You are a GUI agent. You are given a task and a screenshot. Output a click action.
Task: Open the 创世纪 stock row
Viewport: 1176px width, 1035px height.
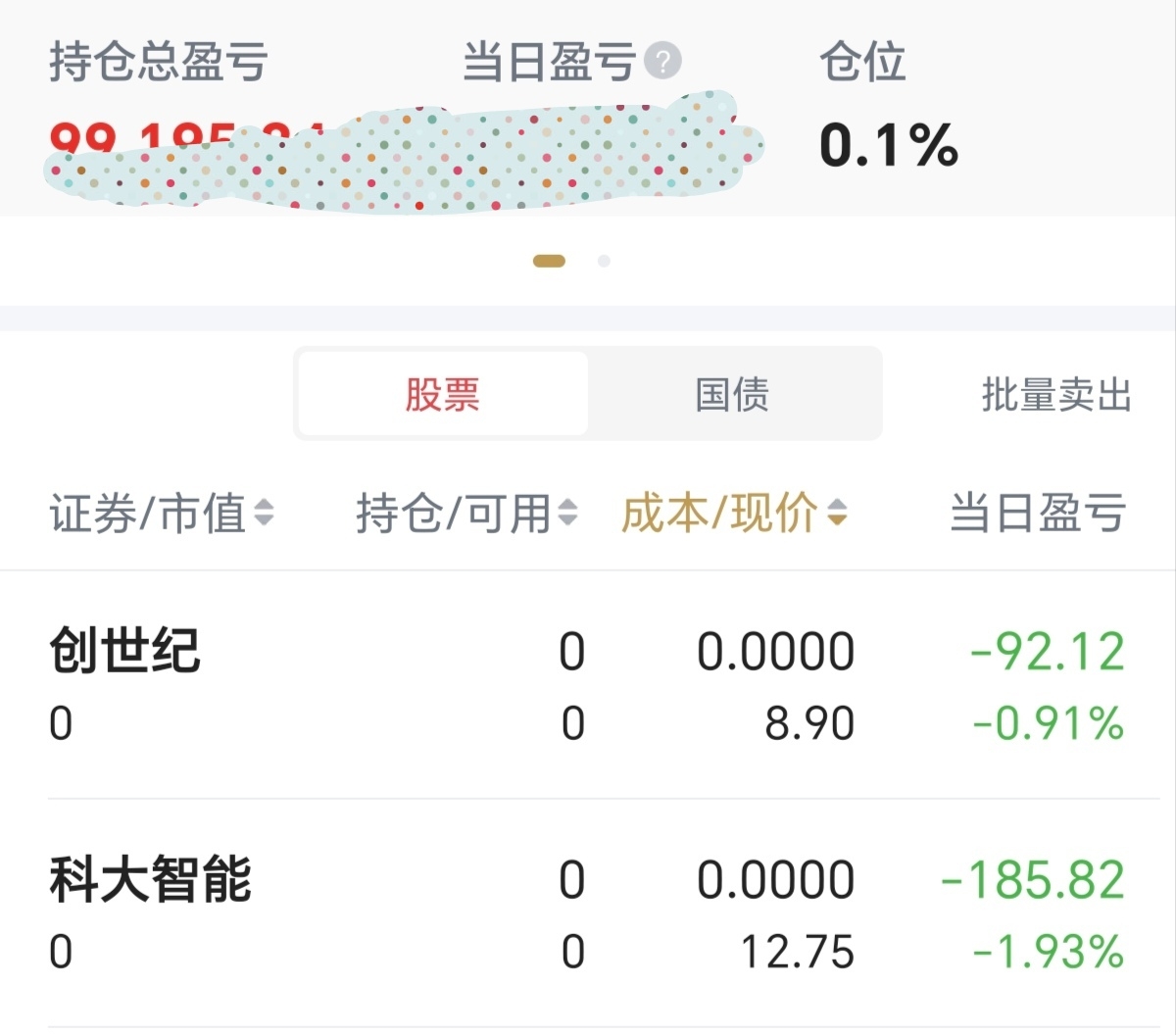588,685
